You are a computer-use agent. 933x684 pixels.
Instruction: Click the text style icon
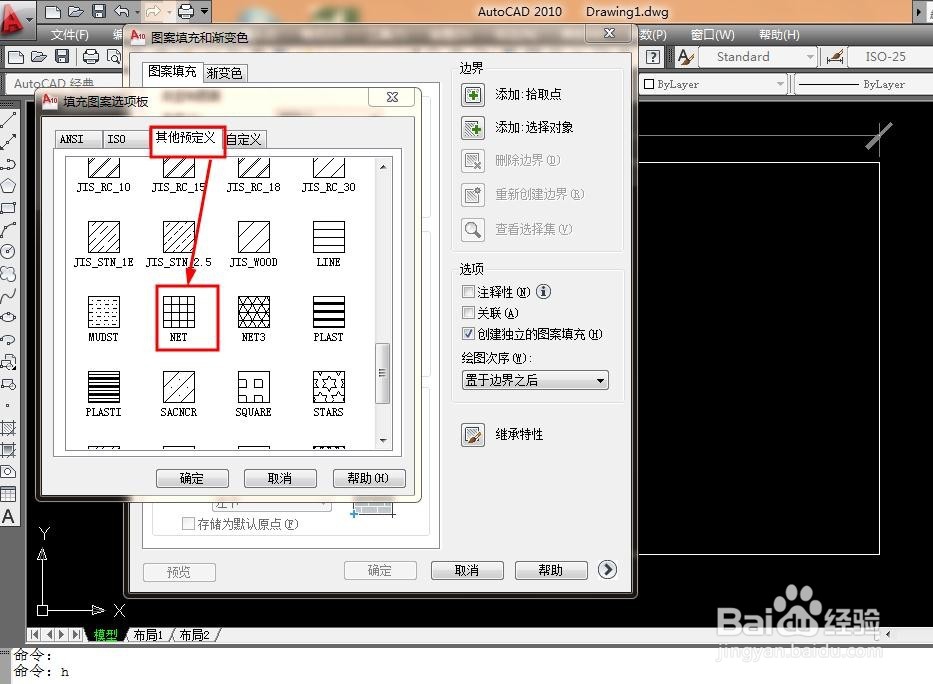tap(685, 57)
